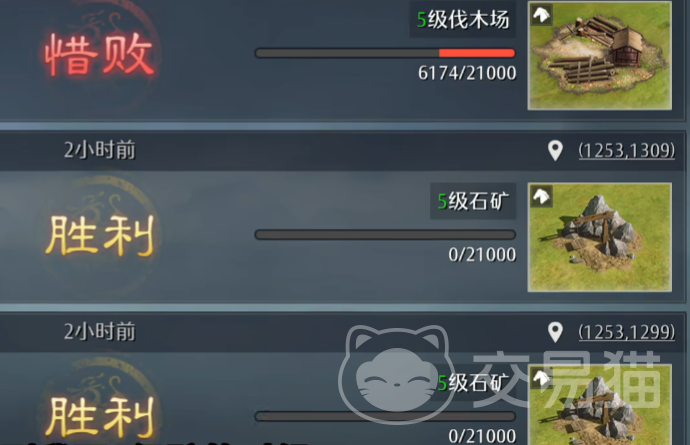
Task: Click horse icon on bottom stone mine thumbnail
Action: coord(541,378)
